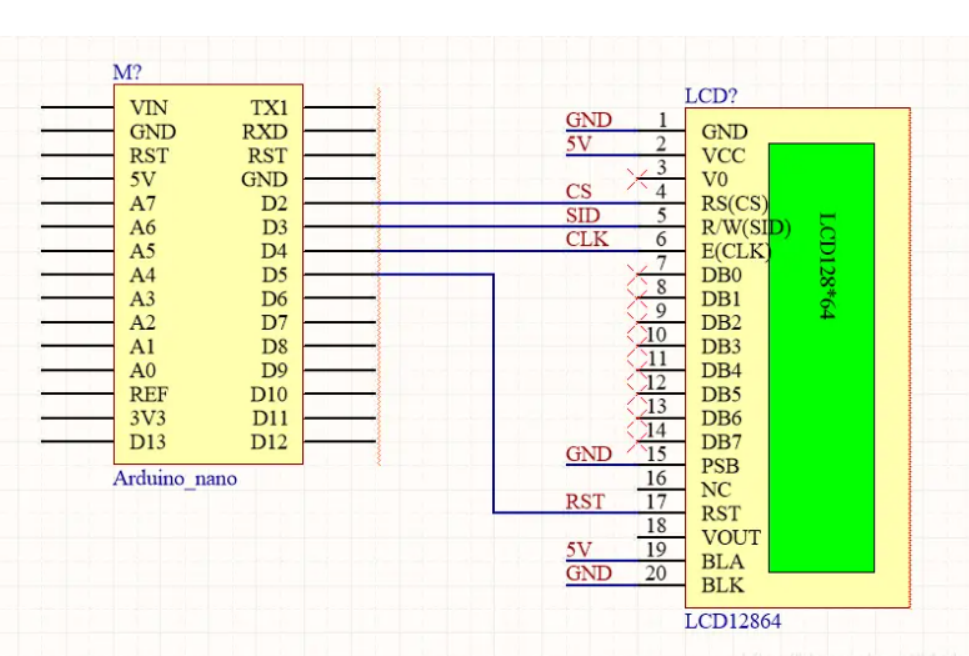
Task: Click the A3 pin label
Action: (x=142, y=299)
